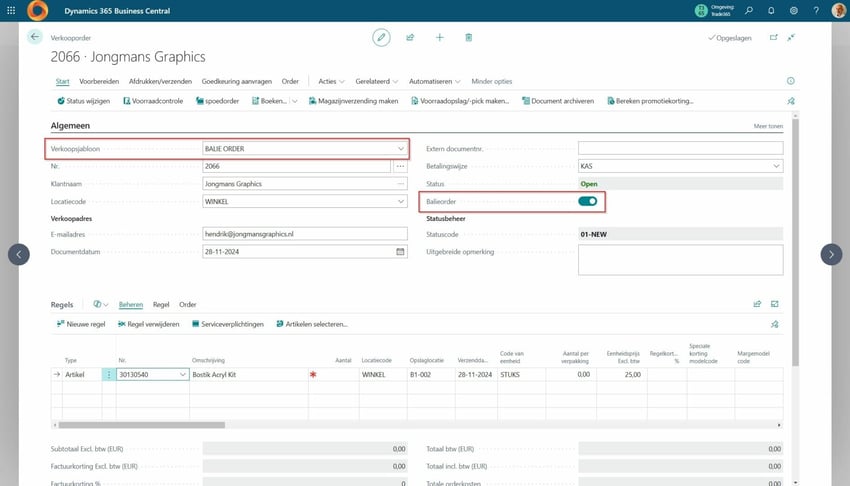Click the E-mailadres input field

tap(305, 234)
